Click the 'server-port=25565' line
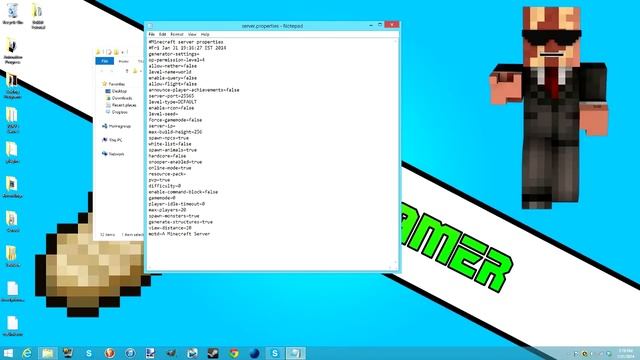Image resolution: width=640 pixels, height=360 pixels. tap(171, 96)
